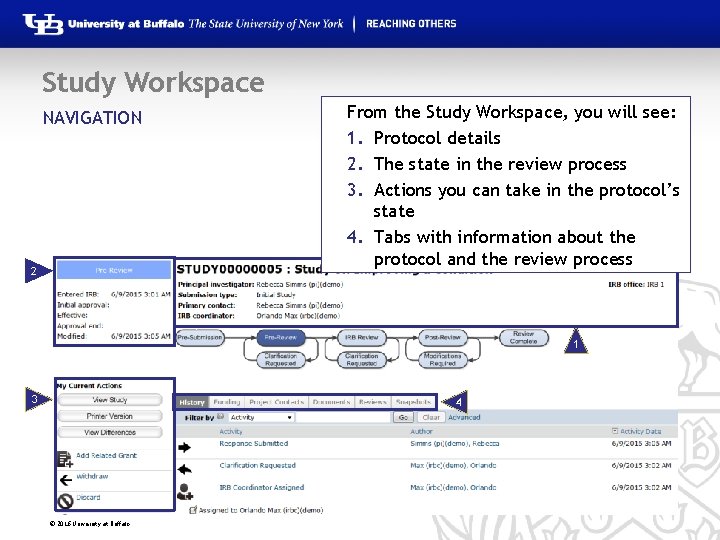The image size is (720, 540).
Task: Click Clarification Requested bubble under Pre-Review
Action: click(281, 360)
